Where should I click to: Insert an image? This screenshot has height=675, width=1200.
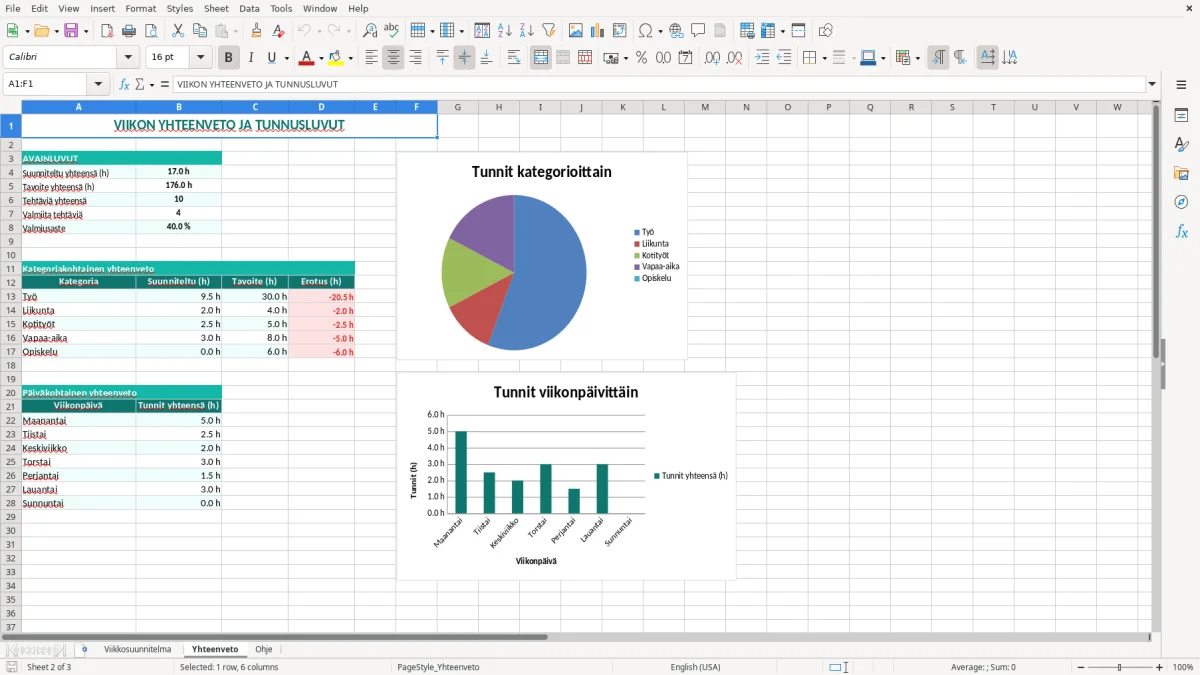pyautogui.click(x=576, y=31)
